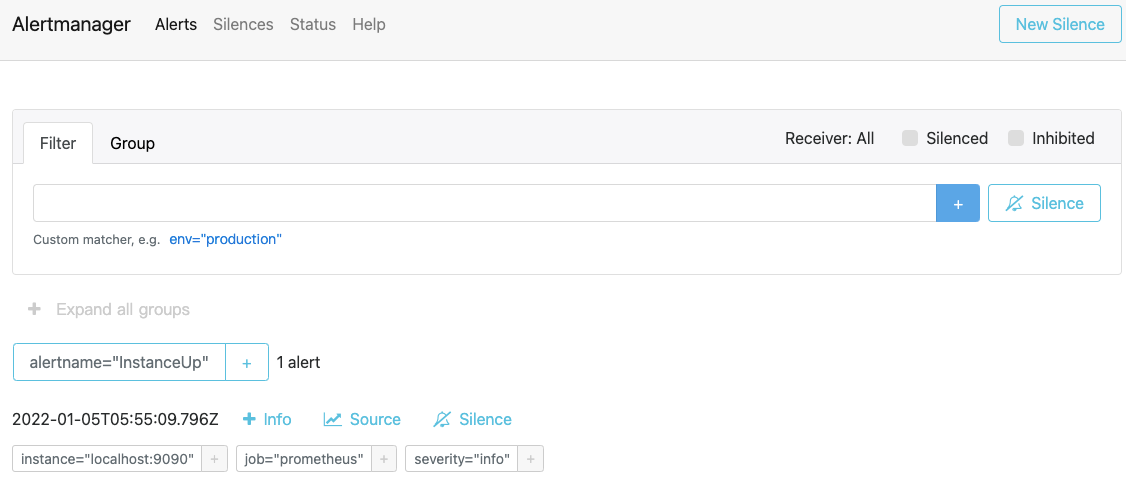This screenshot has width=1126, height=483.
Task: Click the 1 alert count text
Action: (298, 362)
